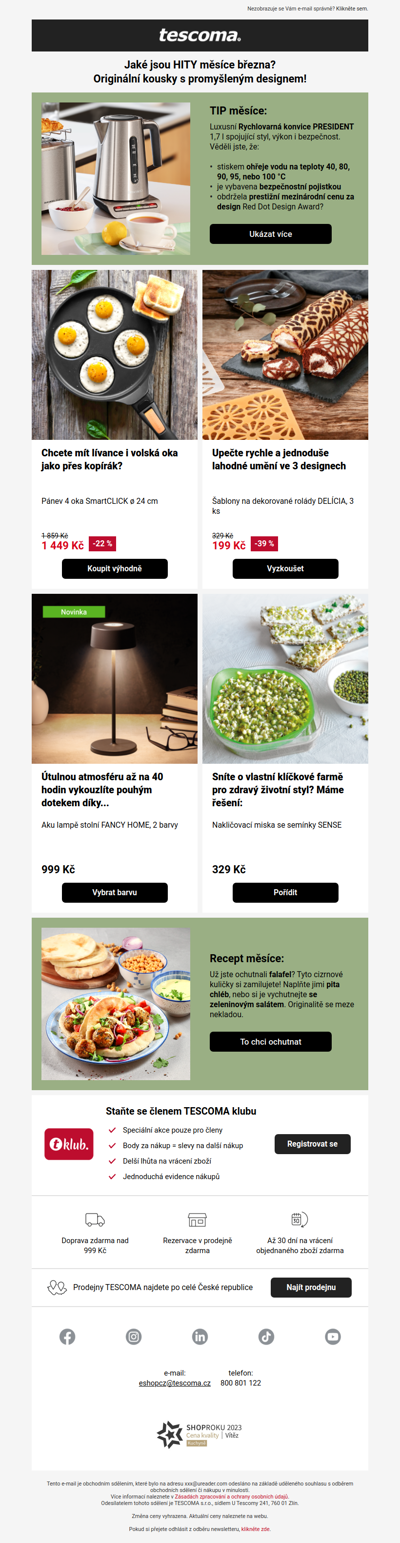This screenshot has height=1543, width=400.
Task: Open the Instagram social icon
Action: coord(134,1336)
